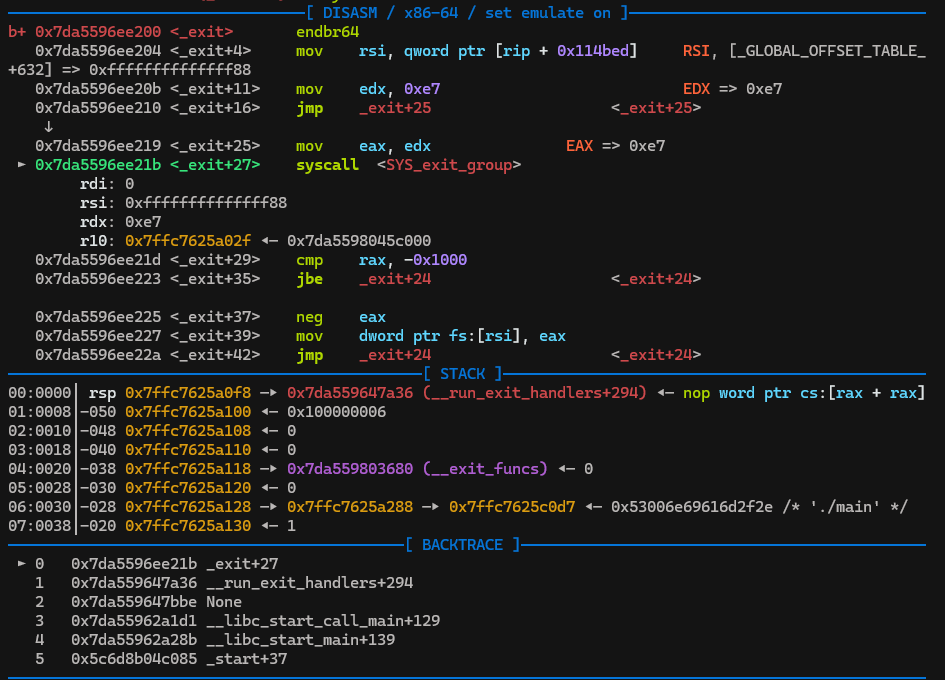Click the BACKTRACE section header
This screenshot has width=945, height=680.
462,545
